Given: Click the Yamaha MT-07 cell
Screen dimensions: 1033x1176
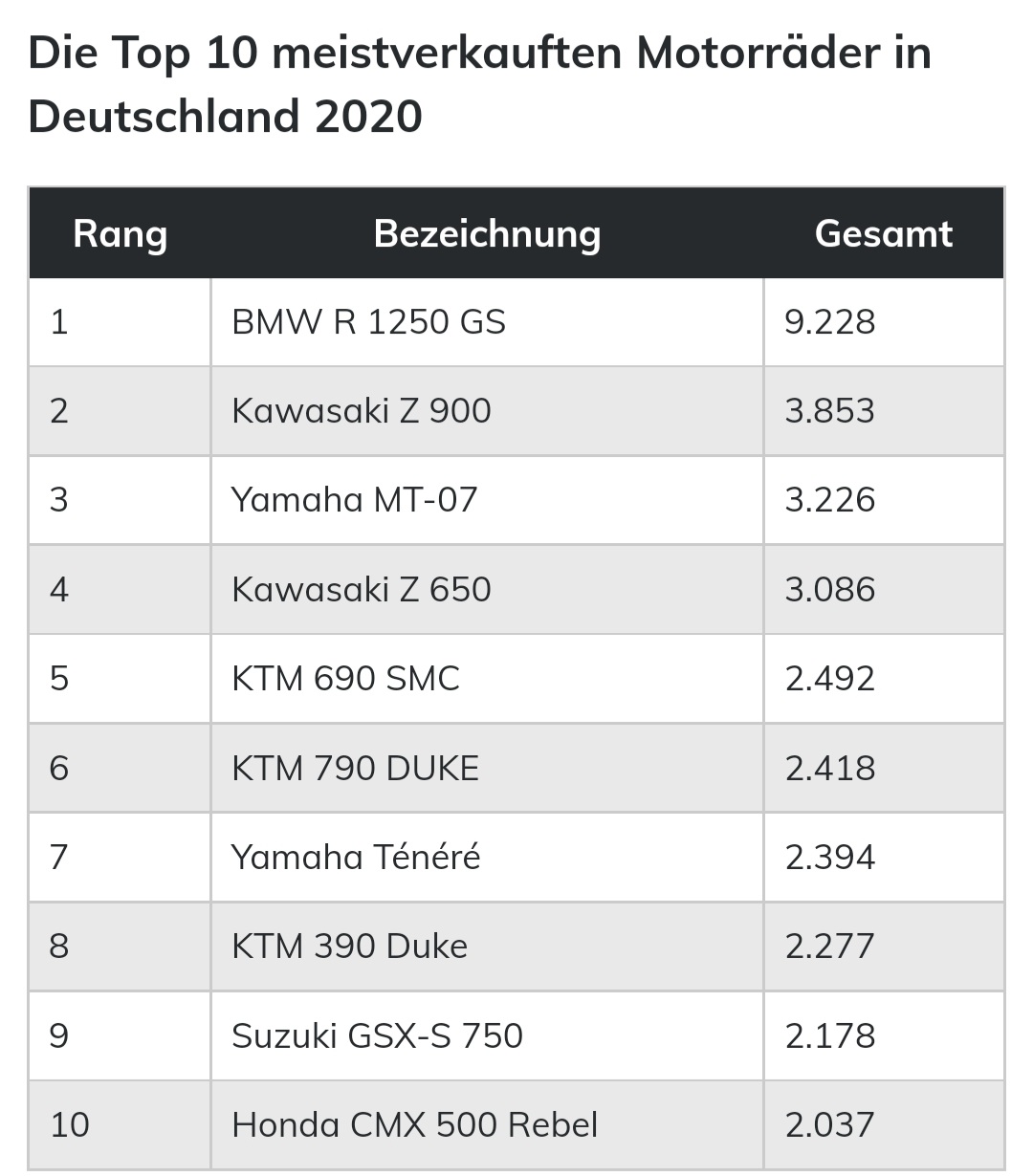Looking at the screenshot, I should click(x=354, y=500).
